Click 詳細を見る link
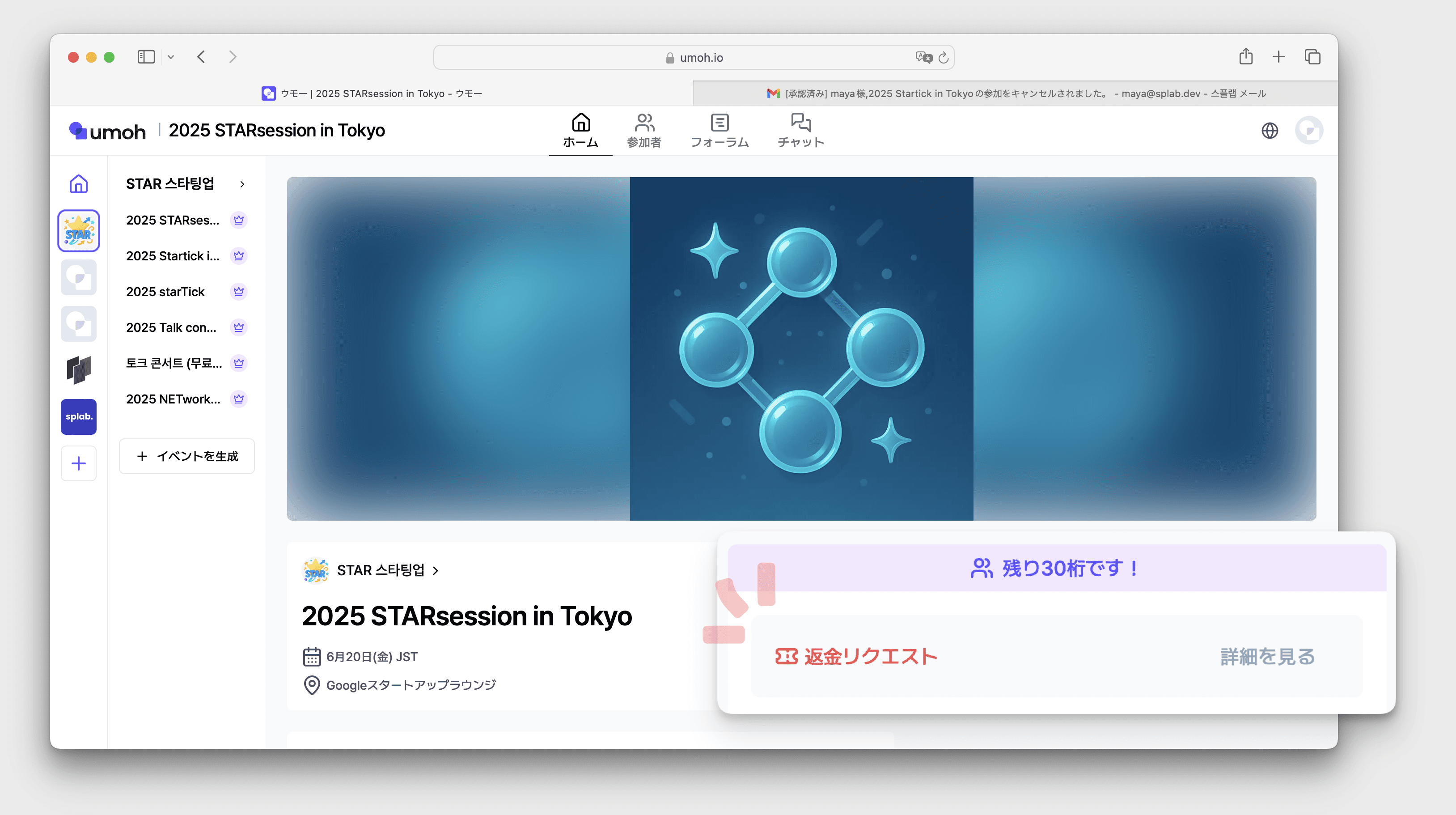The height and width of the screenshot is (815, 1456). click(1267, 656)
